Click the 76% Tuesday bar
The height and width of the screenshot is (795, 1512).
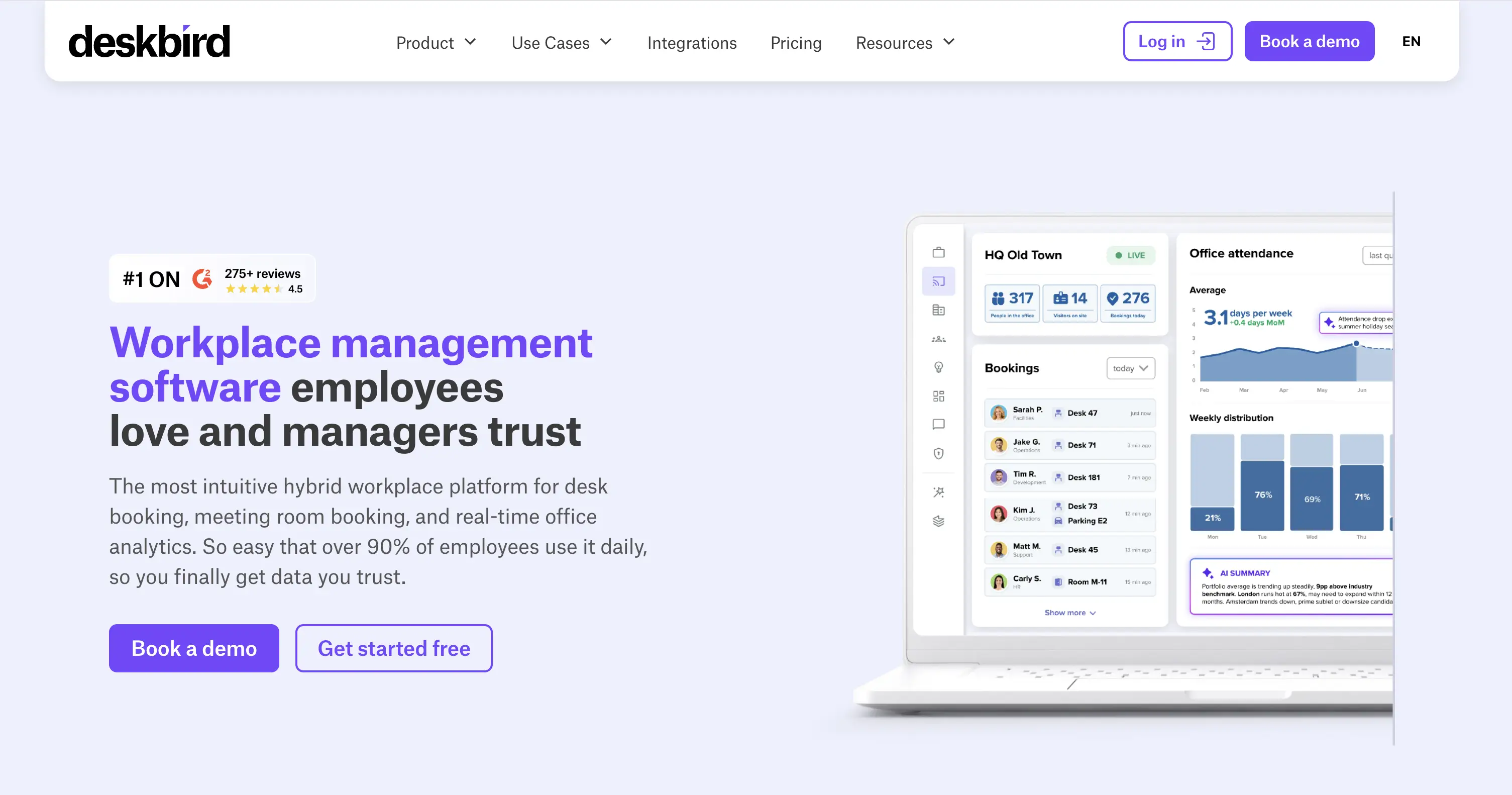pyautogui.click(x=1262, y=495)
